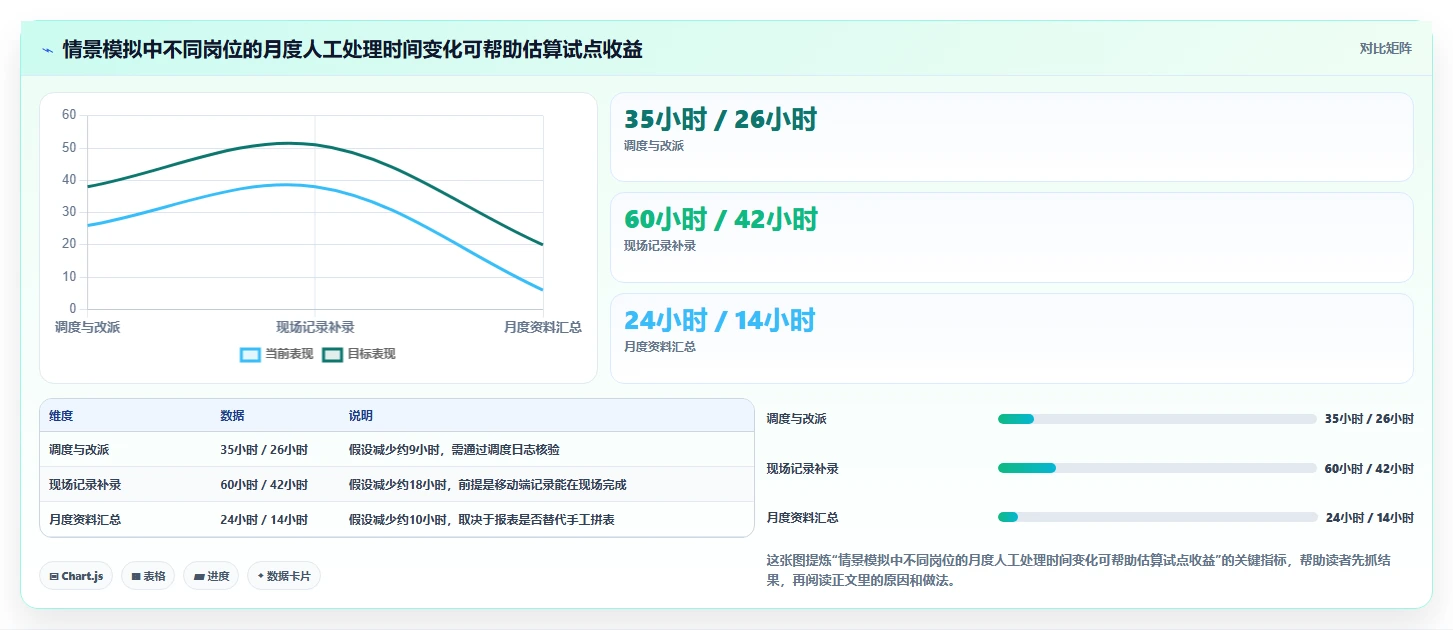Click the note about 移动端记录
This screenshot has width=1453, height=630.
click(x=487, y=485)
